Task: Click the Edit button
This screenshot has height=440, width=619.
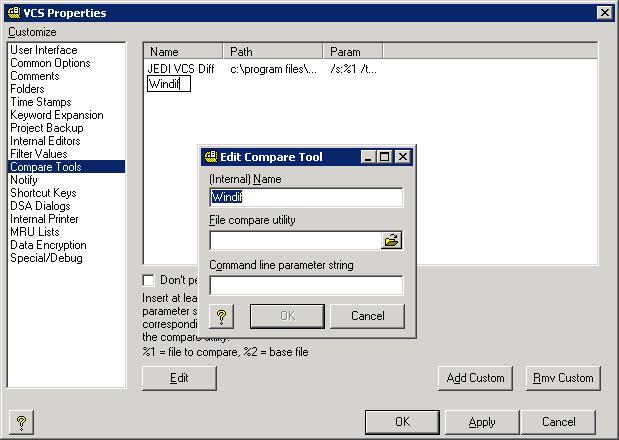Action: click(x=179, y=378)
